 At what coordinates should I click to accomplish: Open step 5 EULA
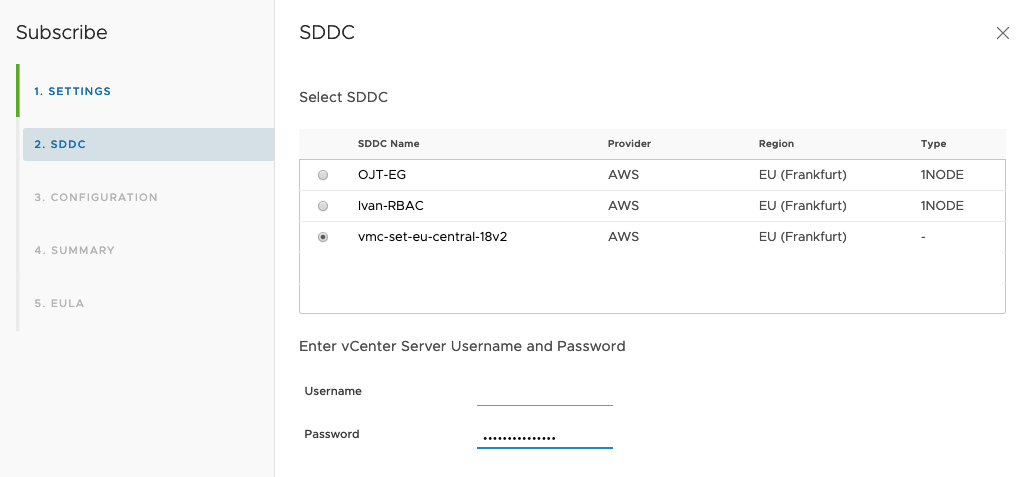click(x=61, y=303)
